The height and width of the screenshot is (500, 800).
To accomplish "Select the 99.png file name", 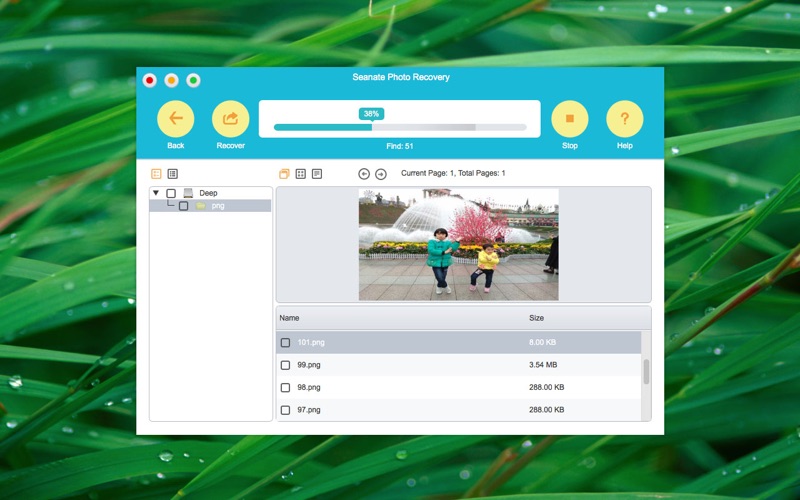I will pos(309,365).
